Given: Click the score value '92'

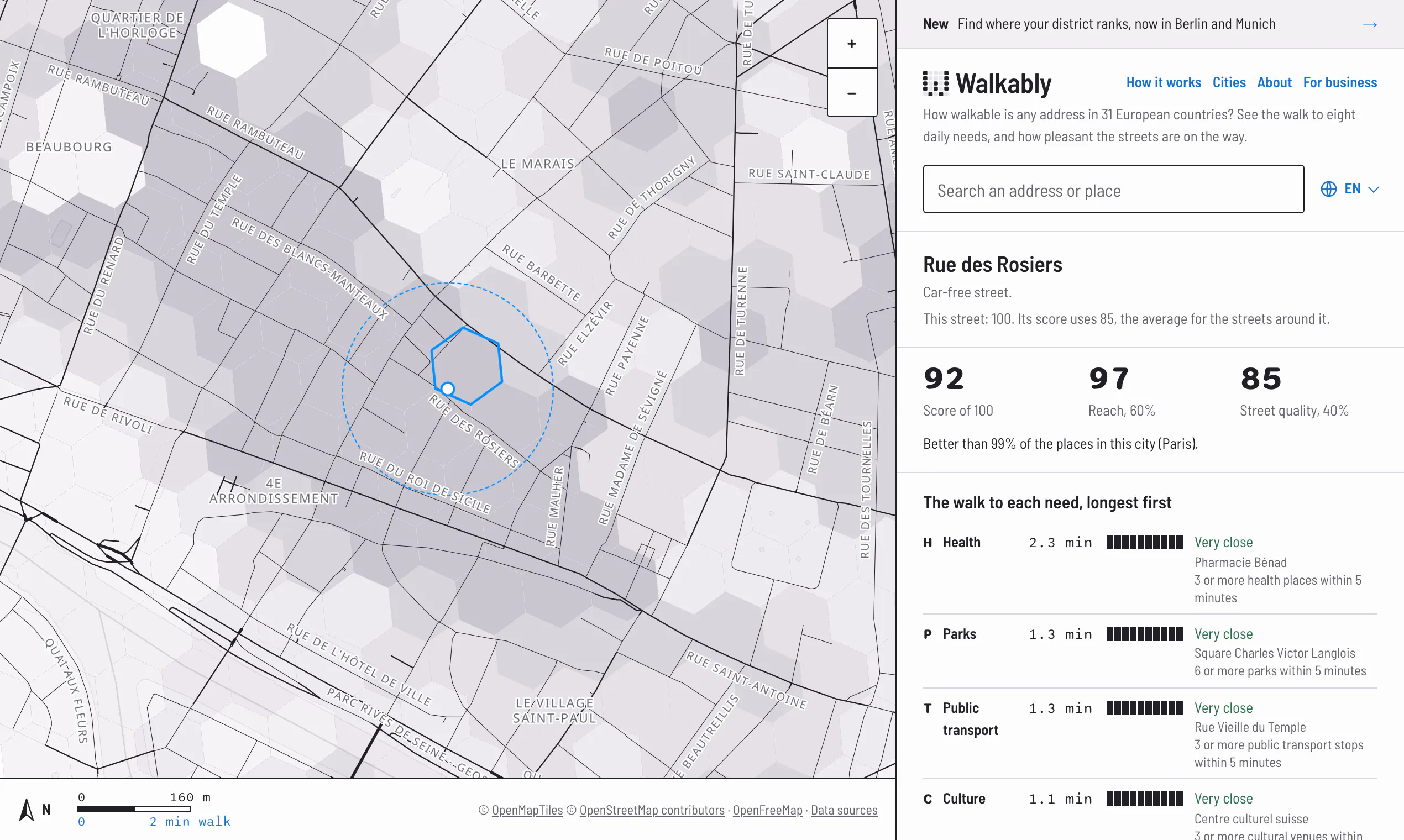Looking at the screenshot, I should click(x=944, y=379).
